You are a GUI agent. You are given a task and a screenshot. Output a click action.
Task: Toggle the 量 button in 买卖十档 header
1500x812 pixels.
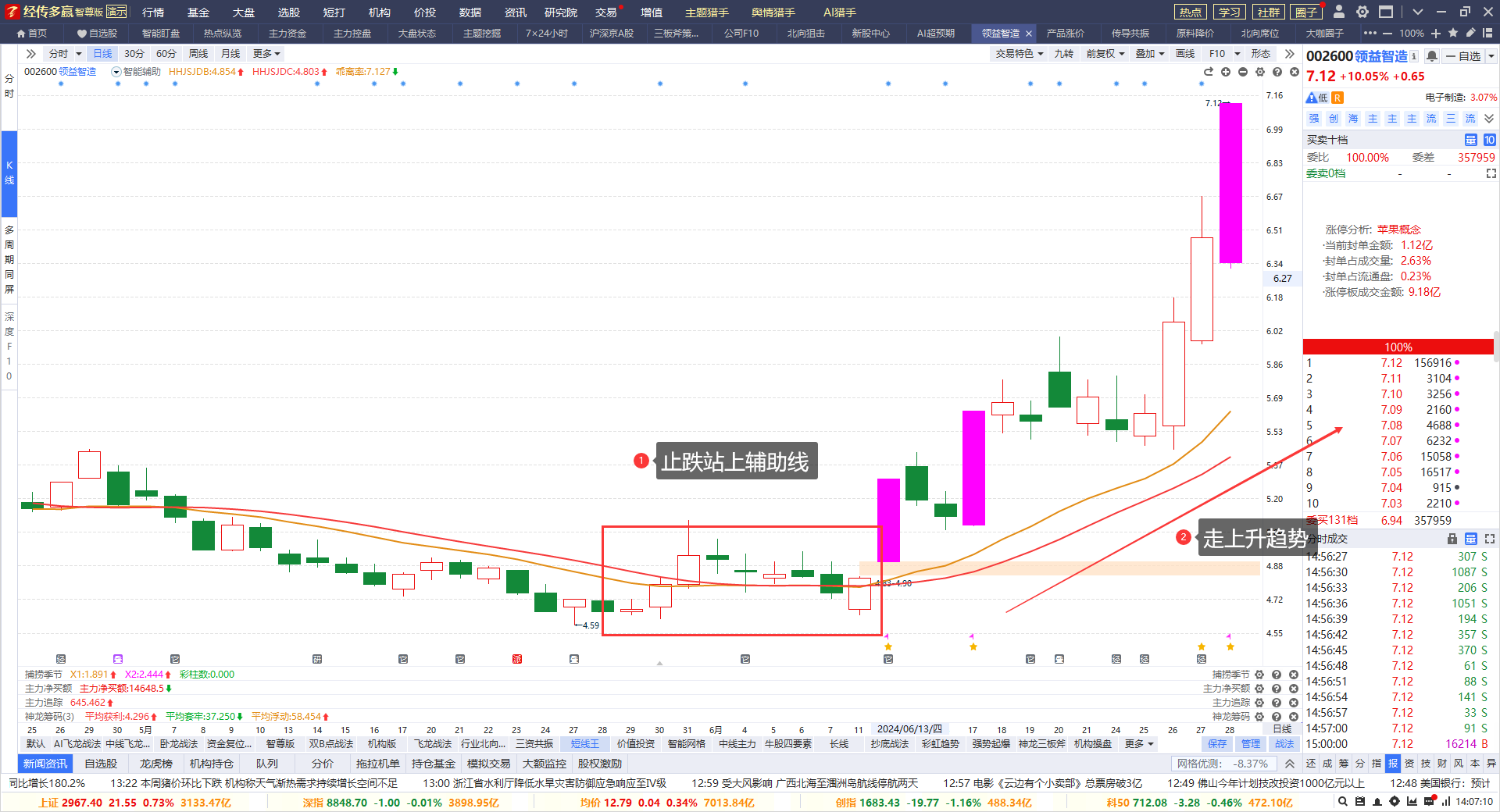pyautogui.click(x=1471, y=140)
